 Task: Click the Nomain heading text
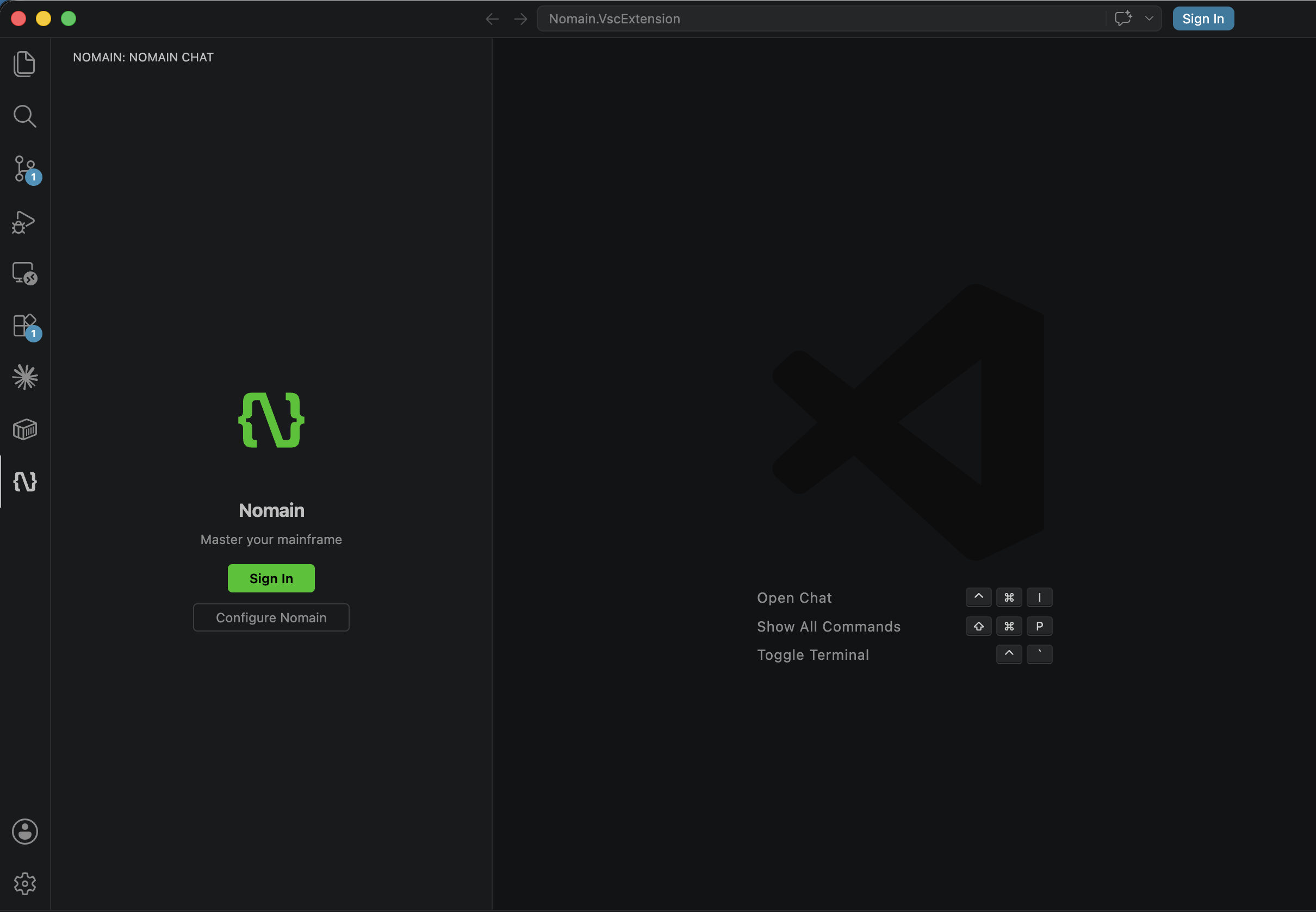(x=271, y=510)
